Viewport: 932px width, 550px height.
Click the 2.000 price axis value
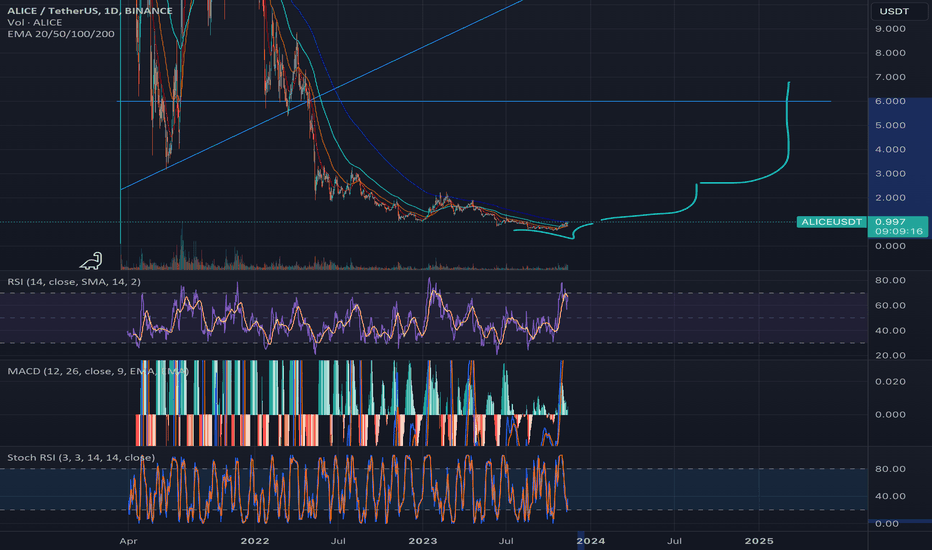click(x=890, y=198)
